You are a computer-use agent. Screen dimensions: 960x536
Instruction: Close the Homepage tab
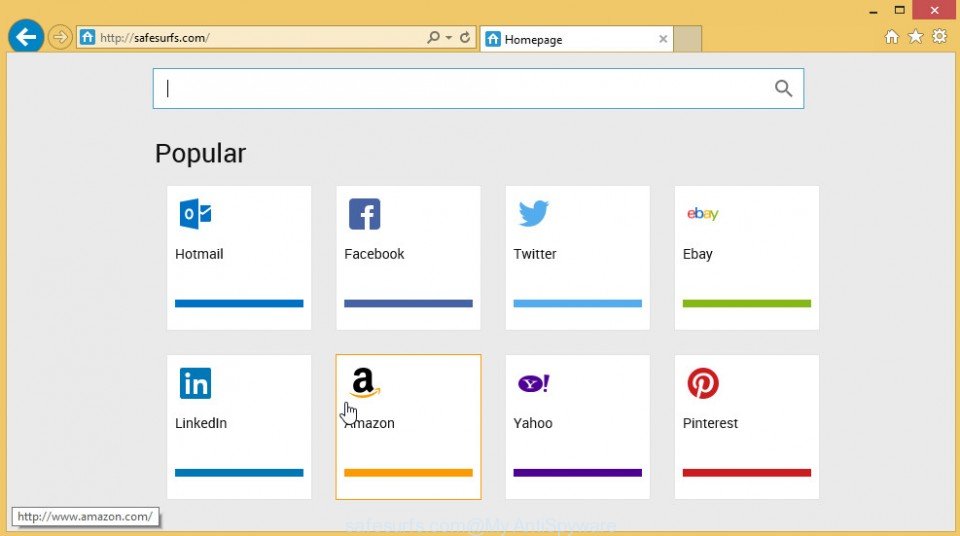[663, 39]
